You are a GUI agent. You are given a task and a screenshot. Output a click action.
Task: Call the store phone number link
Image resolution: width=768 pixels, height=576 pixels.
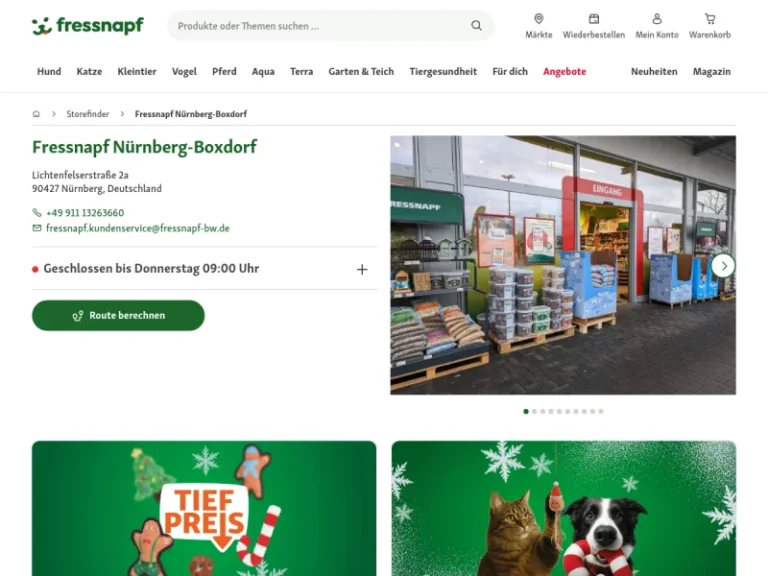85,213
